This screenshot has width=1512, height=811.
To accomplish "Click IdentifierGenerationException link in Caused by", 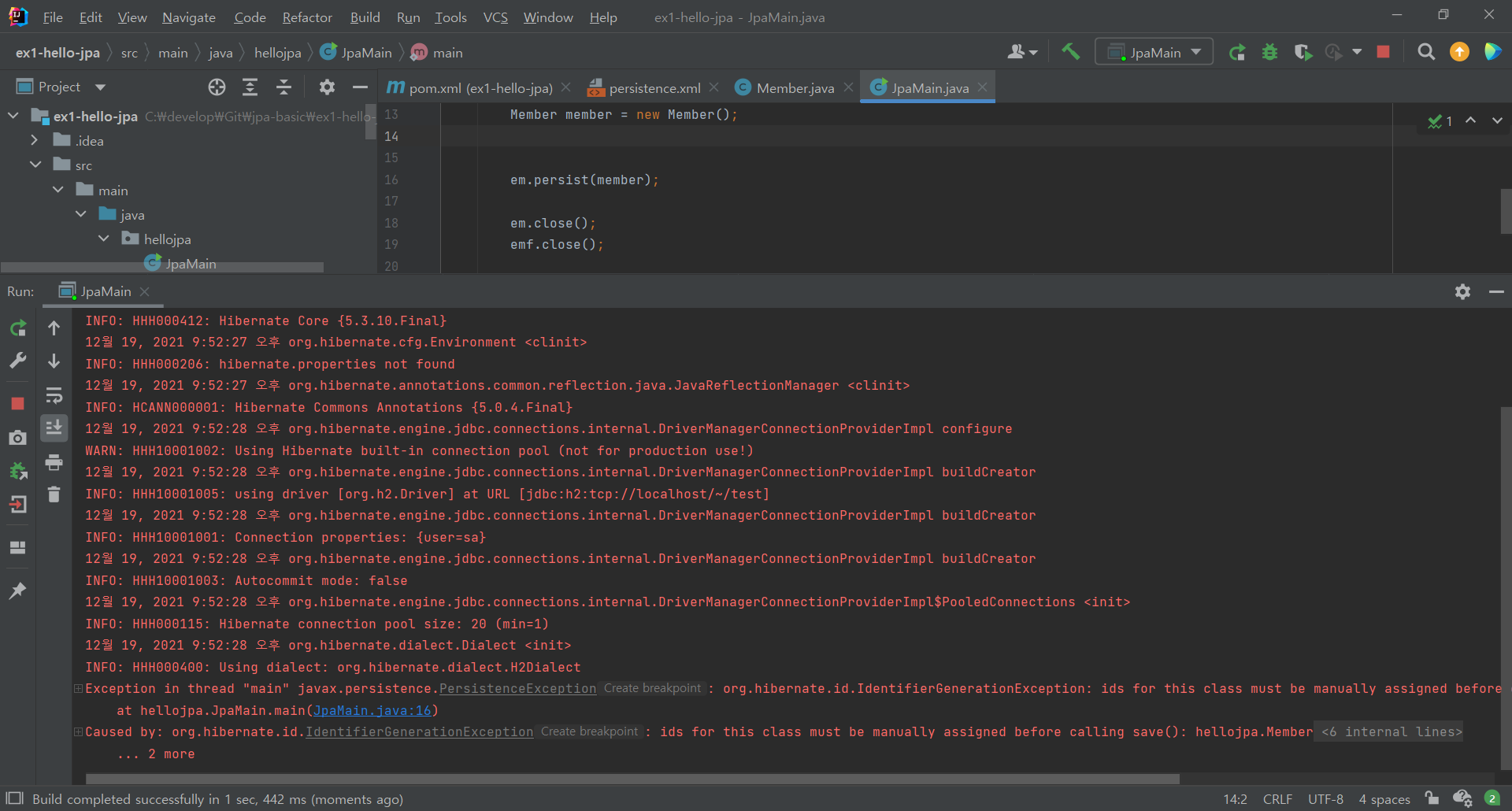I will pyautogui.click(x=419, y=732).
